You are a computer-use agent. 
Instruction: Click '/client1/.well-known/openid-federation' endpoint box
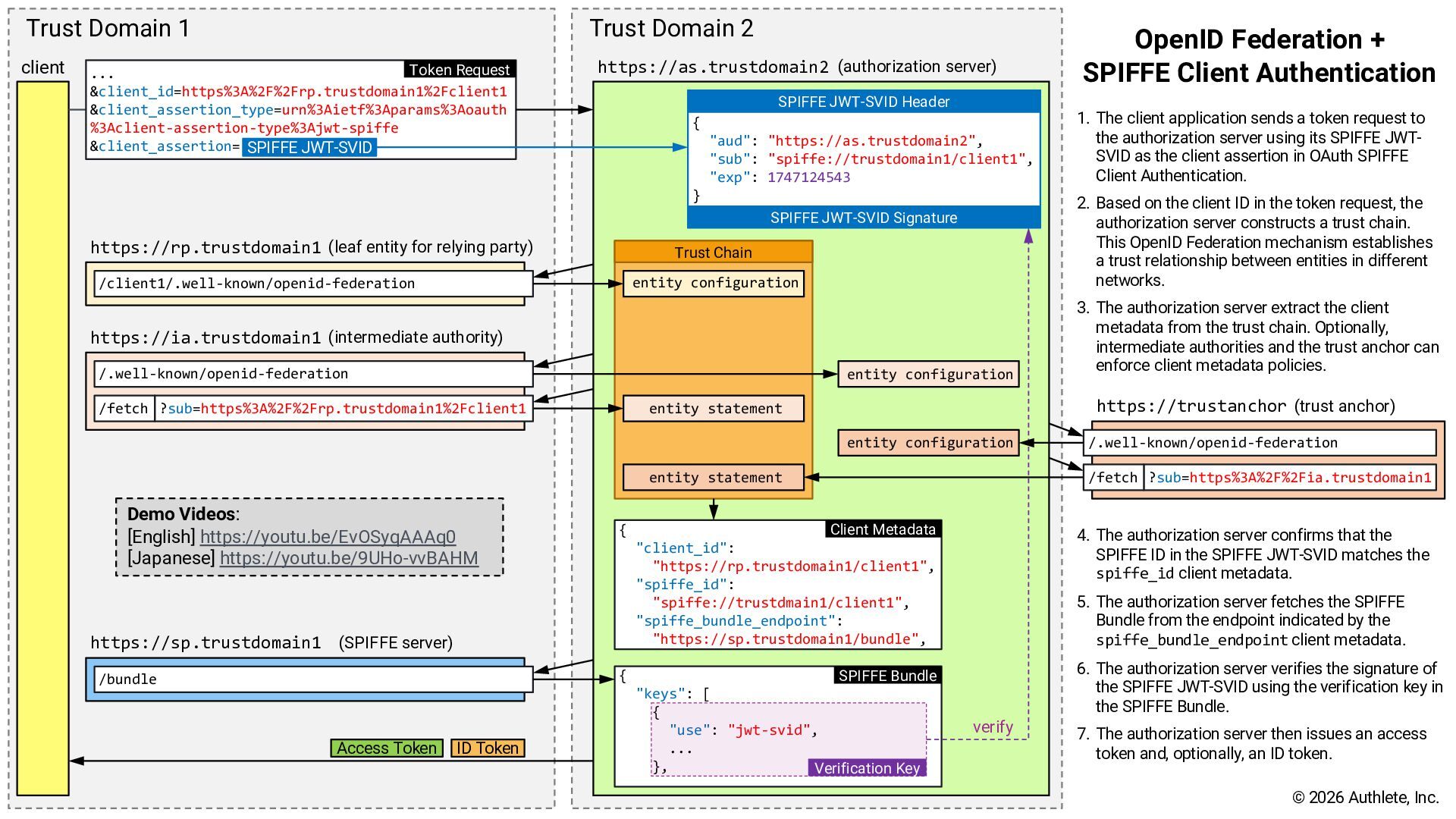tap(313, 284)
